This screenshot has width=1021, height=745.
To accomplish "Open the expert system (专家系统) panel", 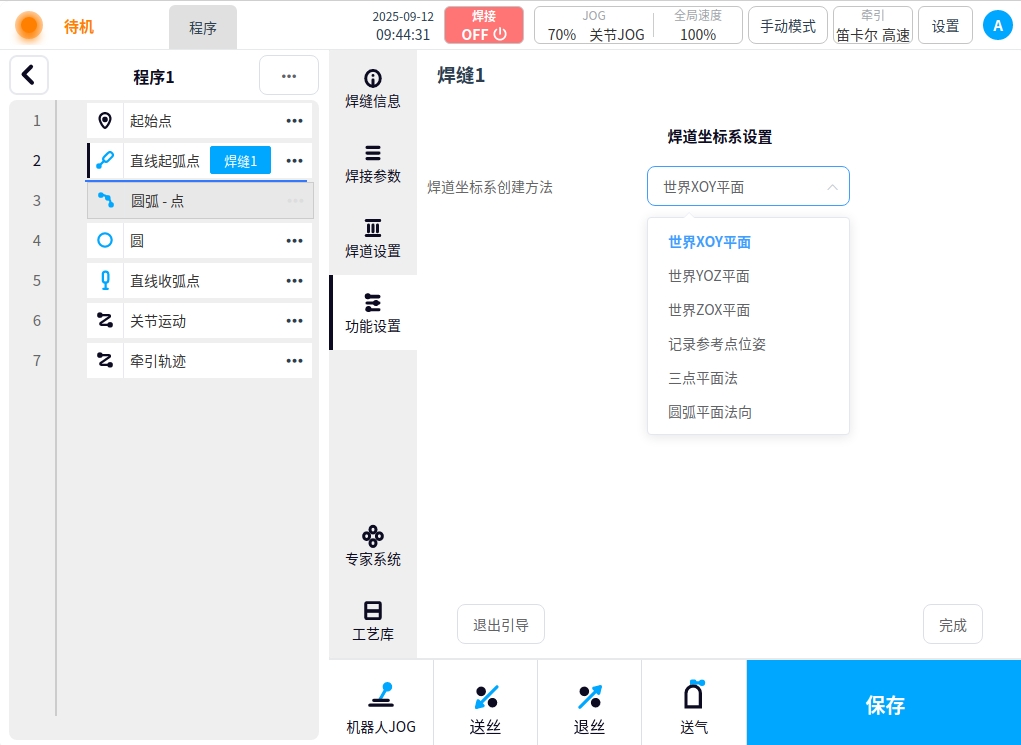I will (x=373, y=545).
